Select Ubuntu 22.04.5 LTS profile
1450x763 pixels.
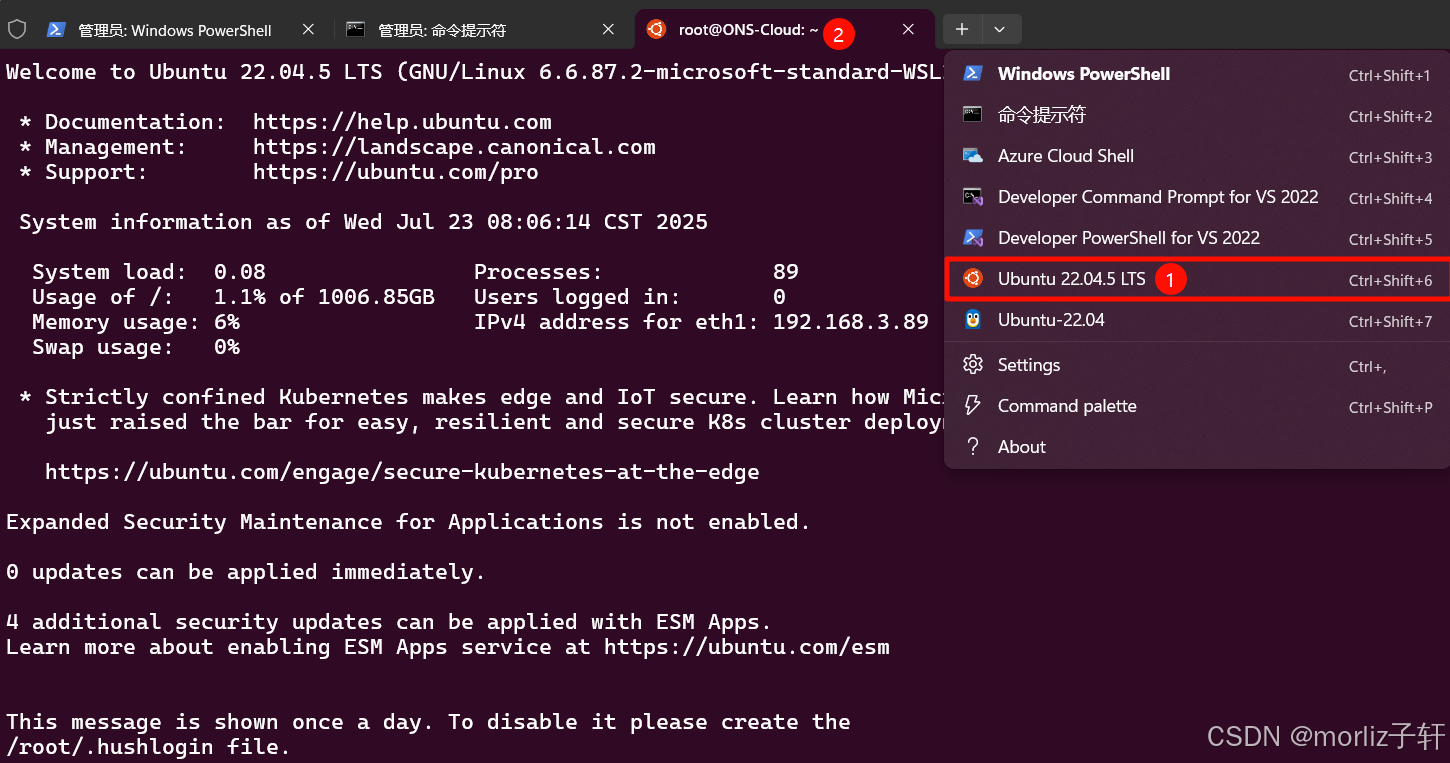[x=1197, y=279]
